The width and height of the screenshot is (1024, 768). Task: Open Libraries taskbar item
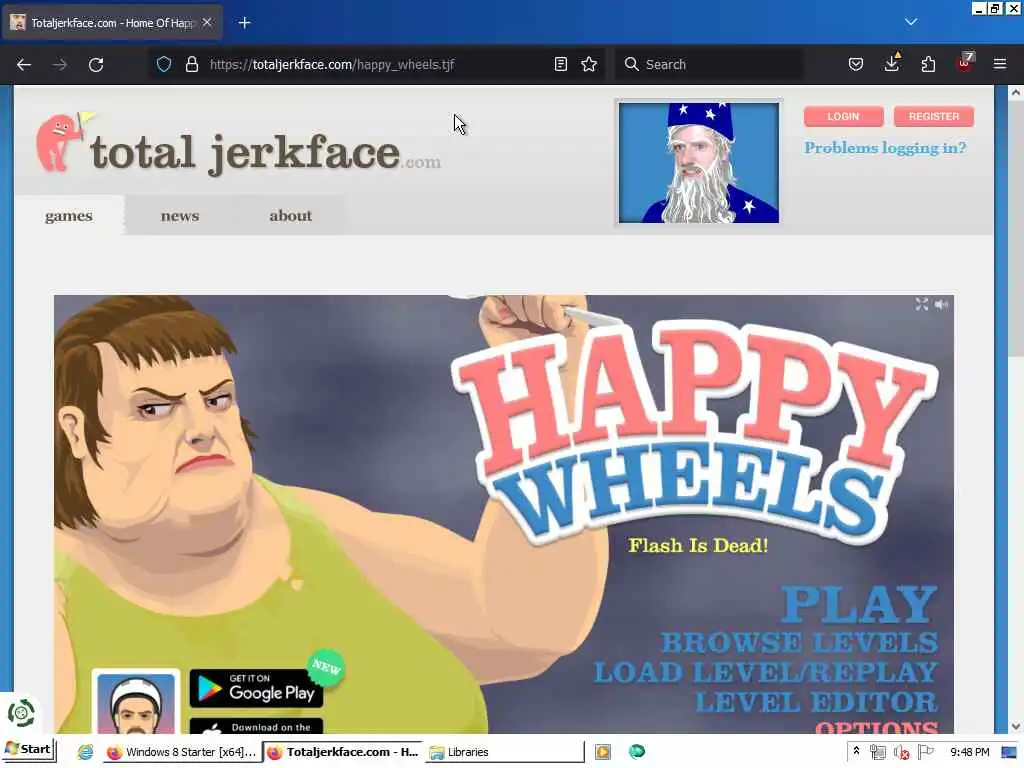pos(504,752)
